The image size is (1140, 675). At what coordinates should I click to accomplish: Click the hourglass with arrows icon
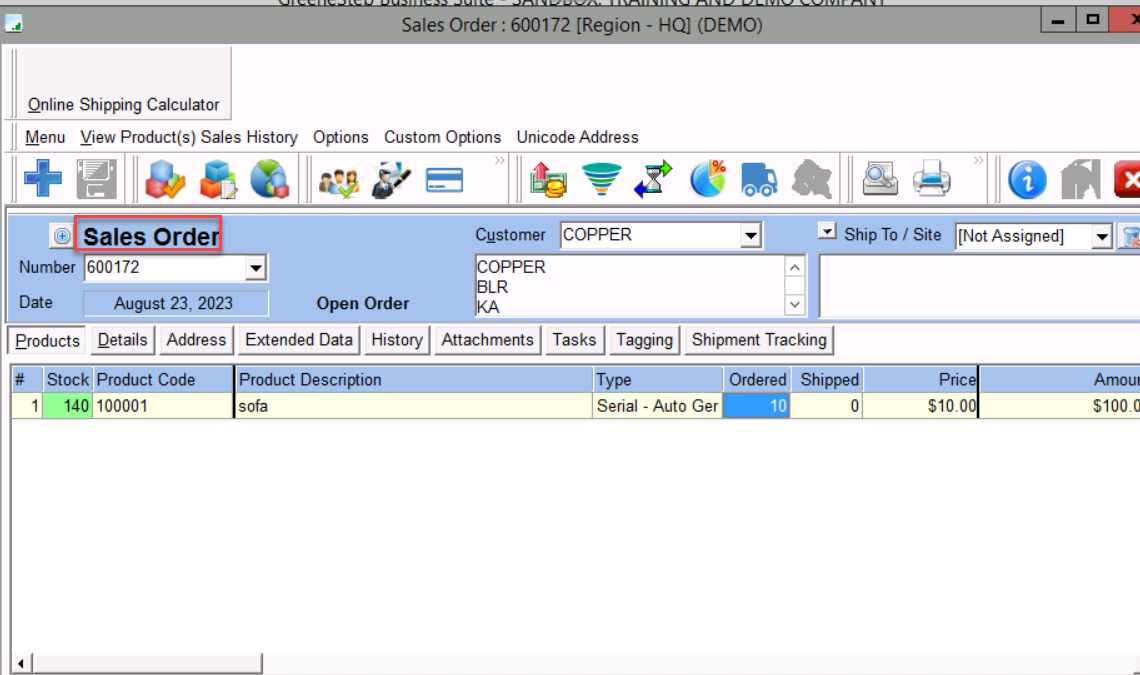[x=654, y=180]
